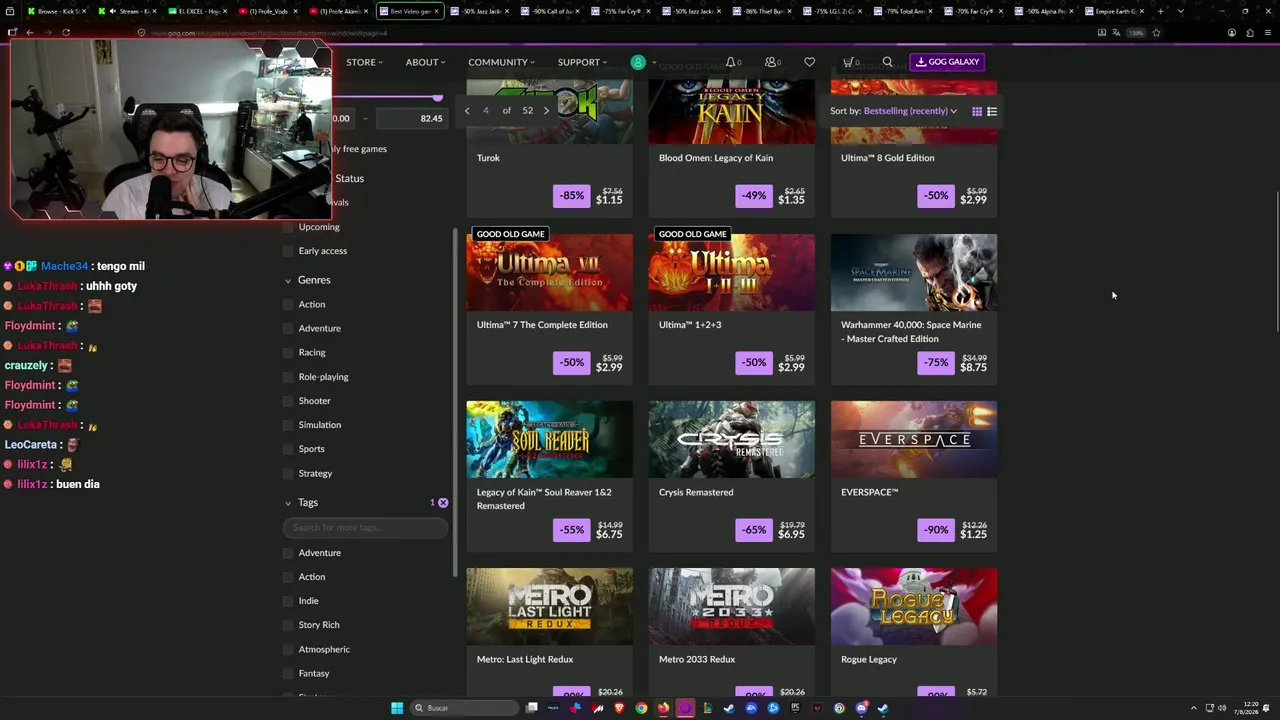Open Task View on the taskbar
Viewport: 1280px width, 720px height.
532,708
